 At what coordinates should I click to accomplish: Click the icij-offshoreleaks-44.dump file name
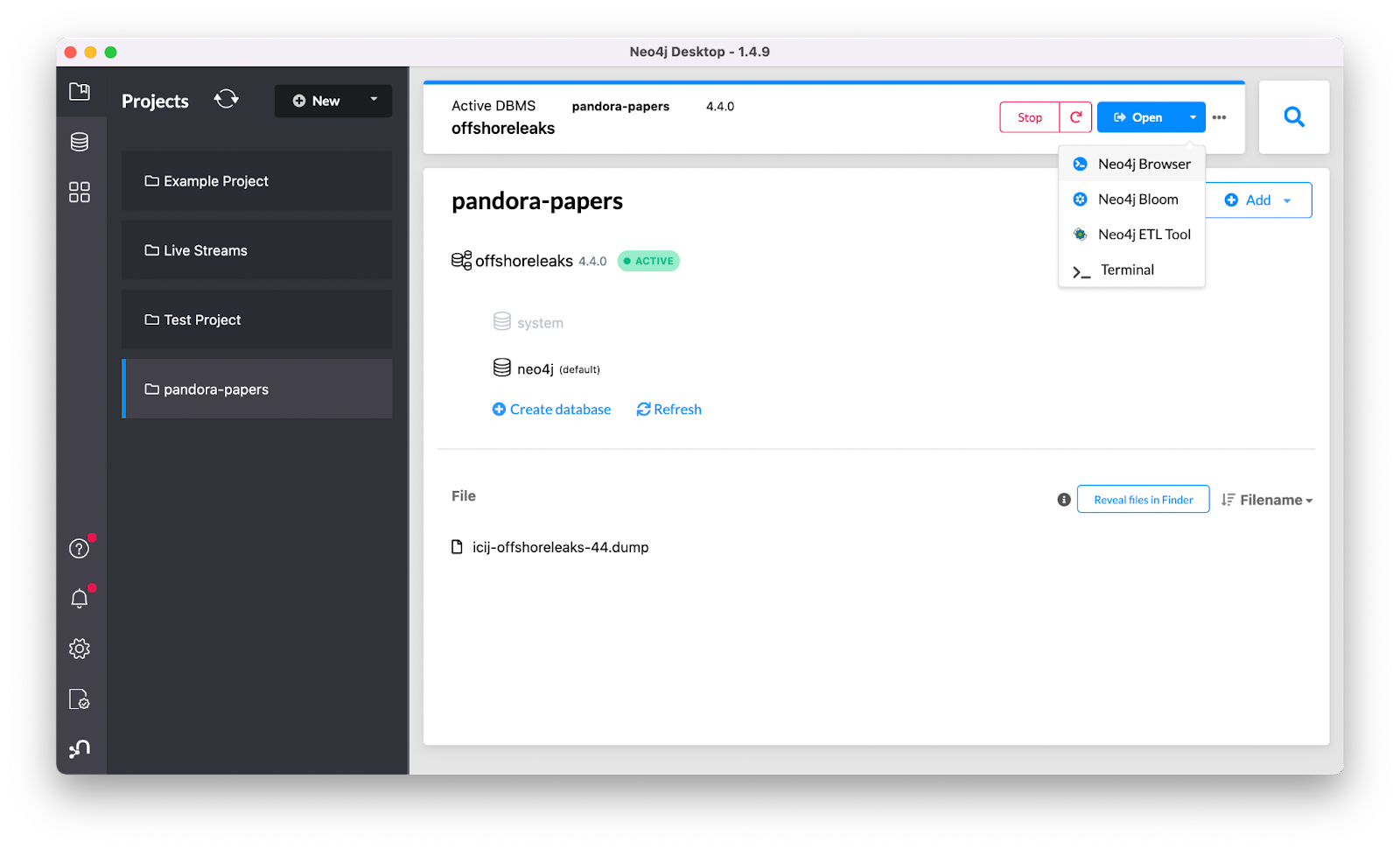pos(561,547)
